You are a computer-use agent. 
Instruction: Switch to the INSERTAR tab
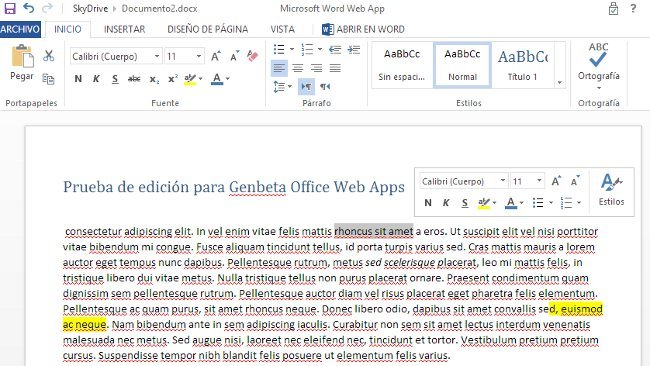(124, 29)
